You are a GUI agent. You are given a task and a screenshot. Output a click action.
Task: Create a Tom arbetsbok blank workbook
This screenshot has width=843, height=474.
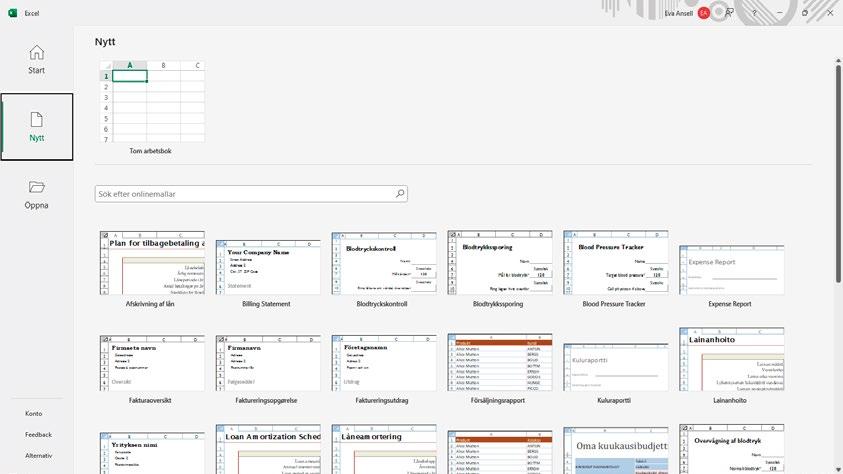[x=152, y=102]
